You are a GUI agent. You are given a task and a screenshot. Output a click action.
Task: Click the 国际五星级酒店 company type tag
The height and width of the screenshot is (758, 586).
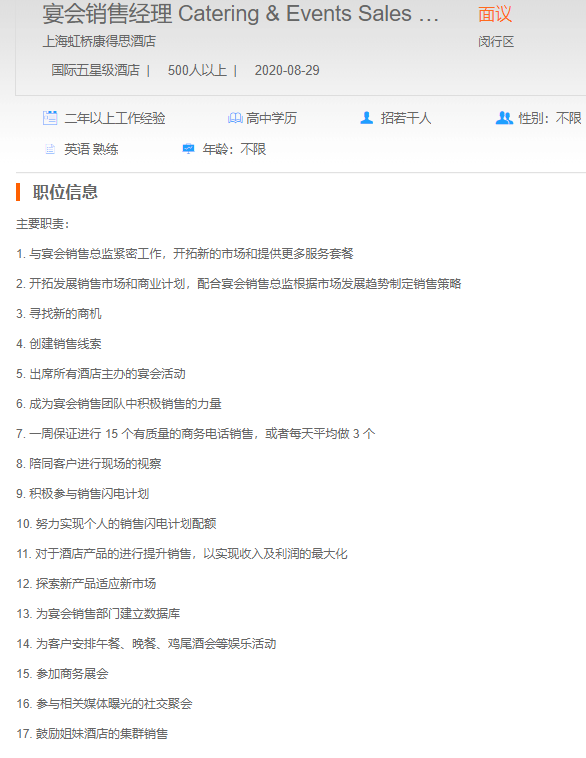point(95,71)
